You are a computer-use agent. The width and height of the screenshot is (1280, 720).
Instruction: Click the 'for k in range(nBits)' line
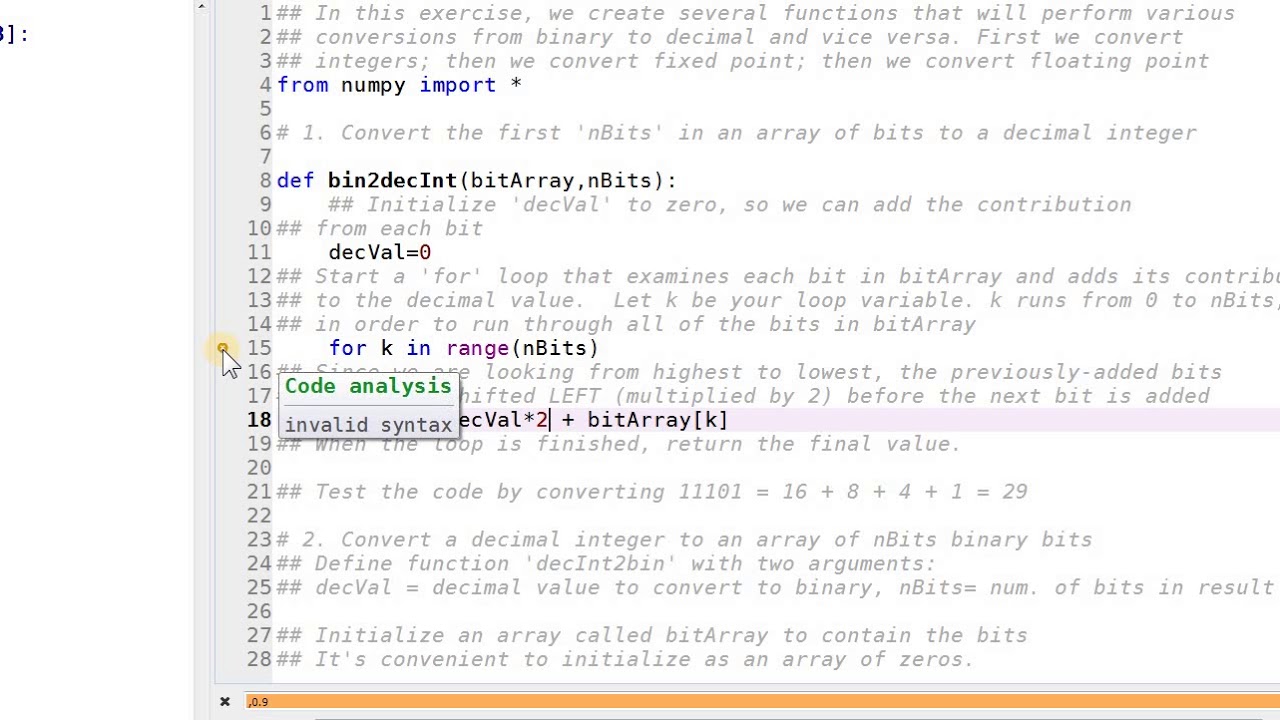[x=464, y=349]
